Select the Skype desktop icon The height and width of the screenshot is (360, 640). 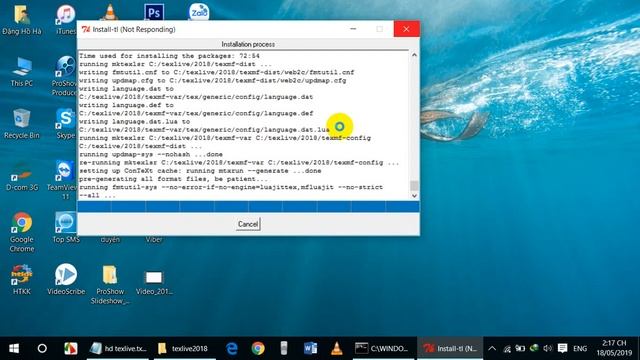pyautogui.click(x=66, y=124)
